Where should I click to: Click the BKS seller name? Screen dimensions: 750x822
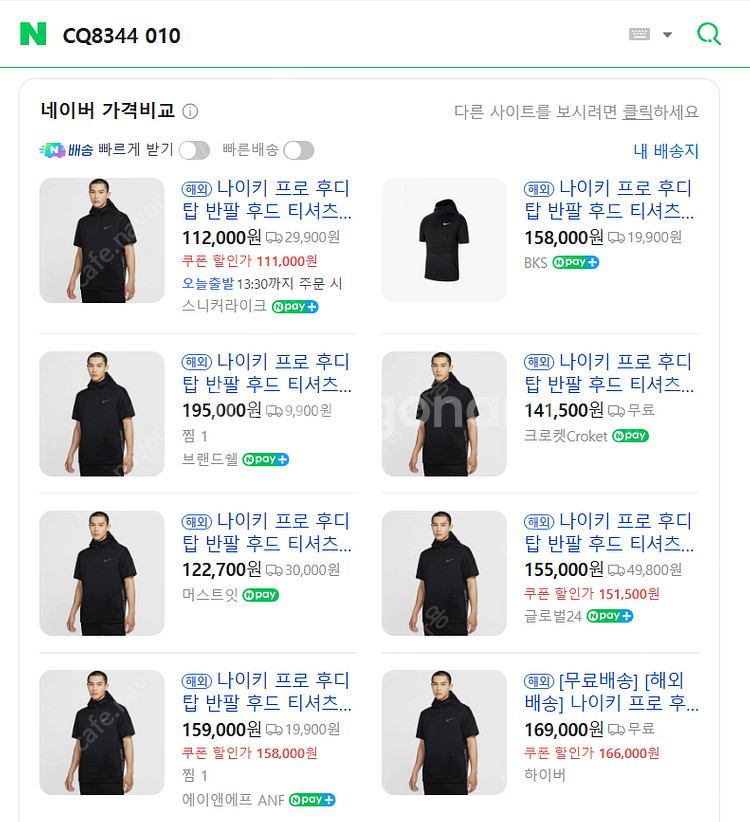(536, 263)
